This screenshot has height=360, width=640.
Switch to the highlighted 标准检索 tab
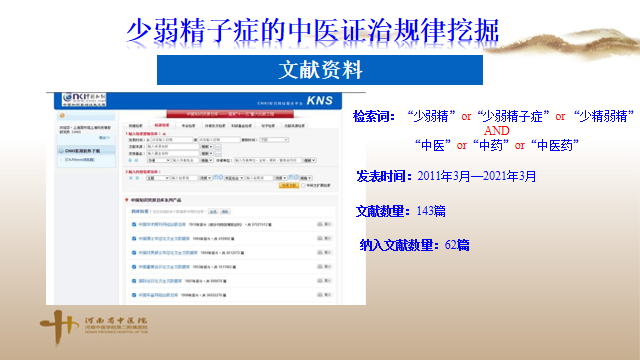[x=162, y=125]
